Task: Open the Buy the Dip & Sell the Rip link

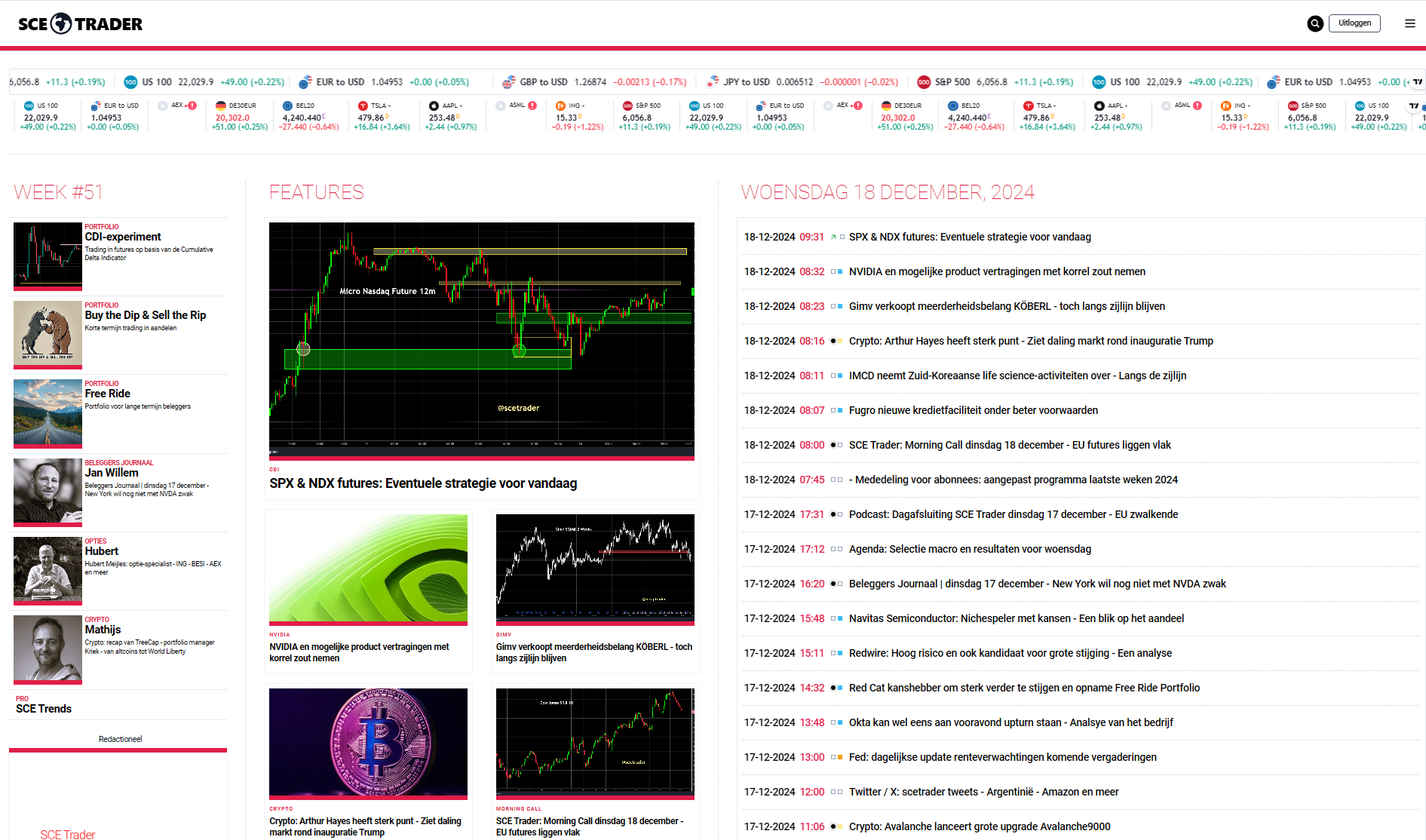Action: 146,315
